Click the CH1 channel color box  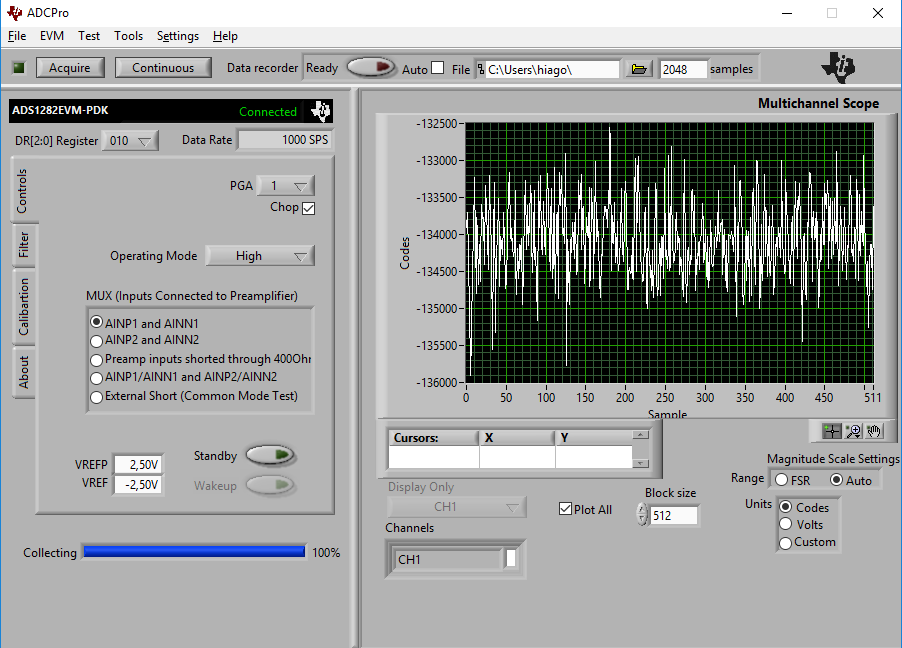[511, 559]
